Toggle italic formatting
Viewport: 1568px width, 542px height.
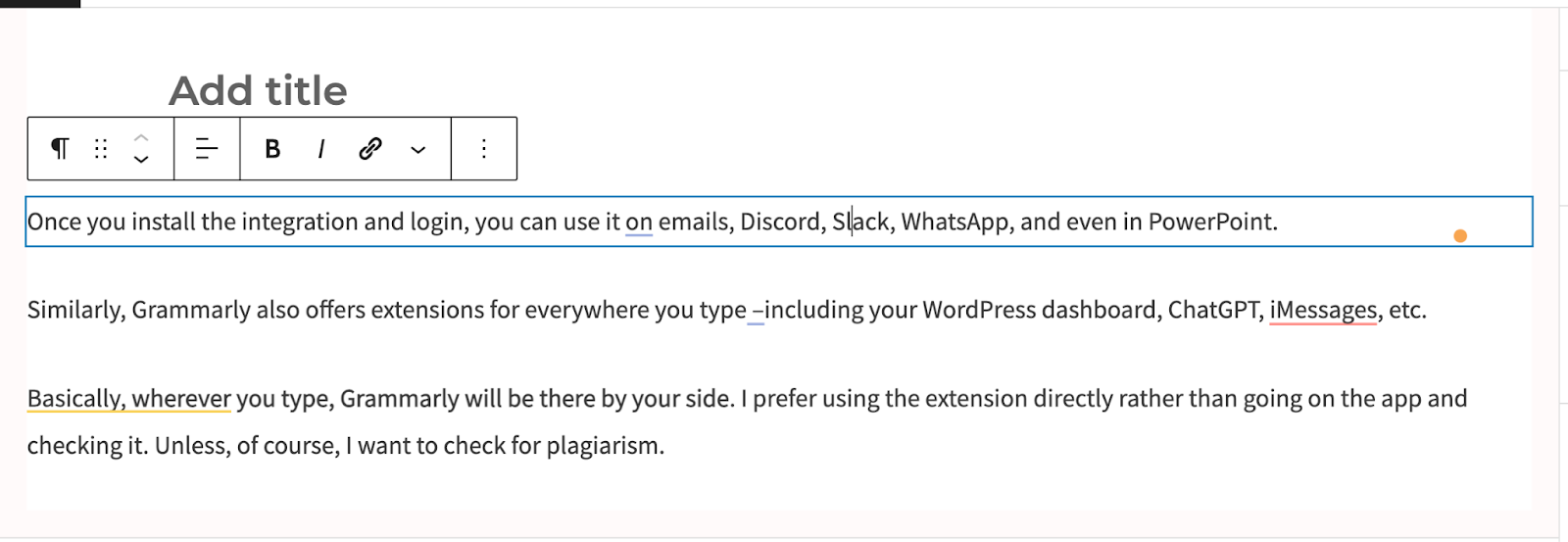coord(320,148)
